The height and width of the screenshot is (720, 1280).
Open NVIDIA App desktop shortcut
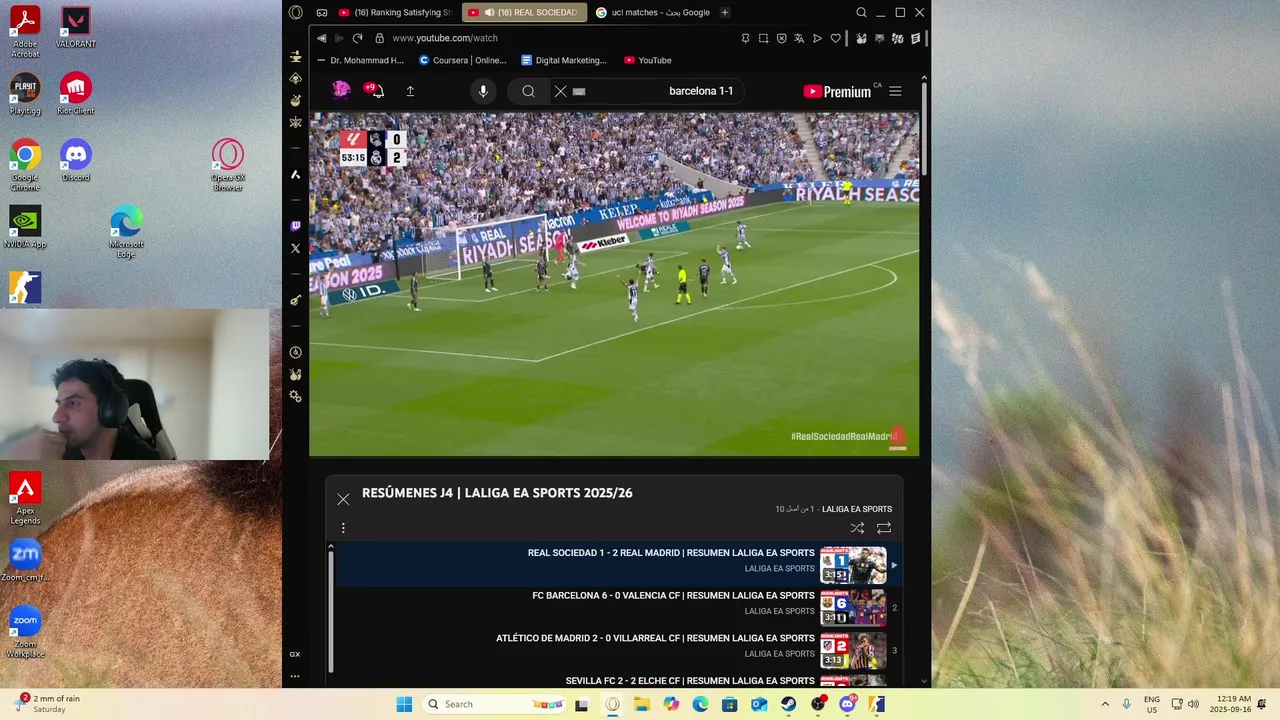pos(25,227)
